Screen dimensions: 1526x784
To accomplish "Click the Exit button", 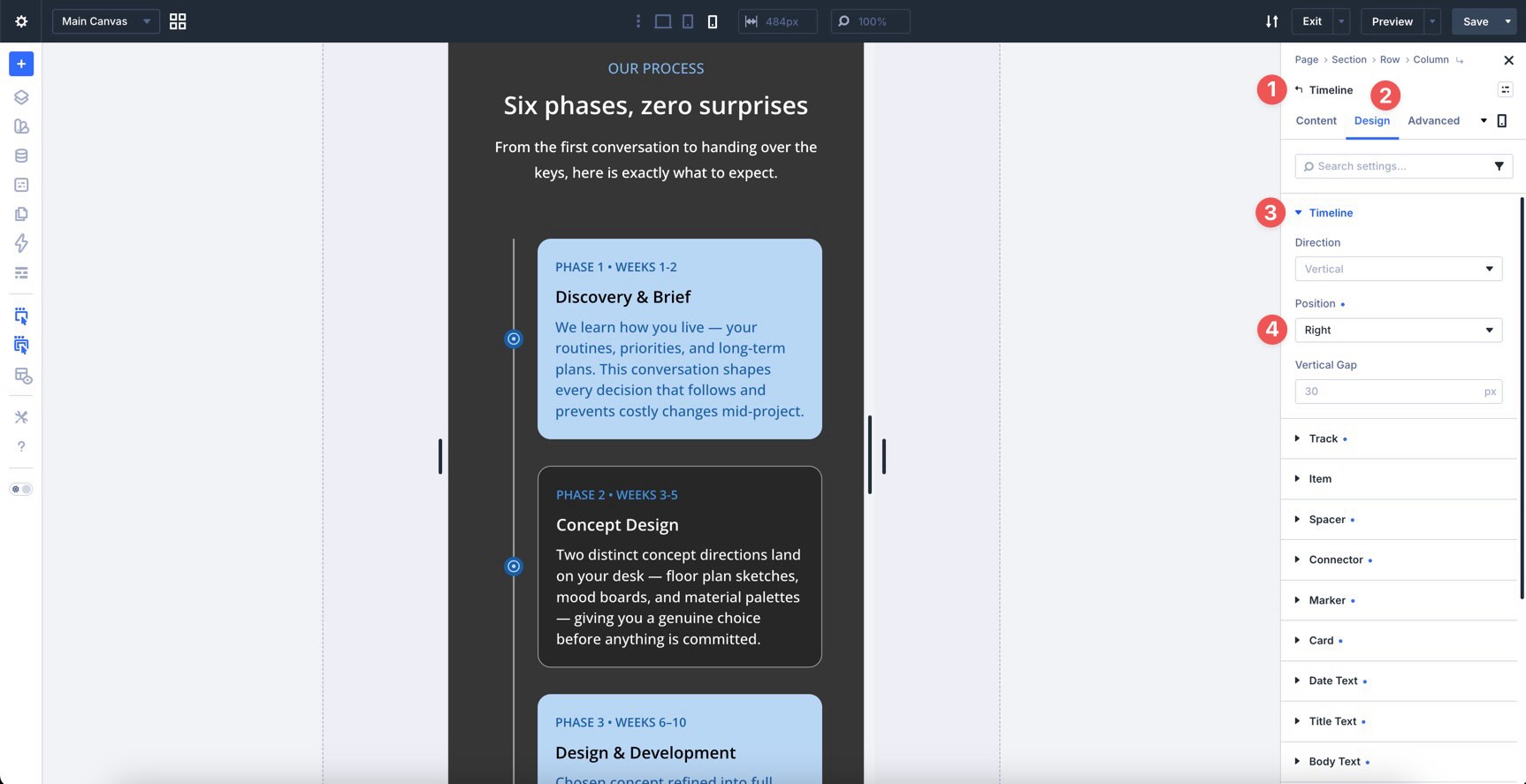I will pos(1312,21).
